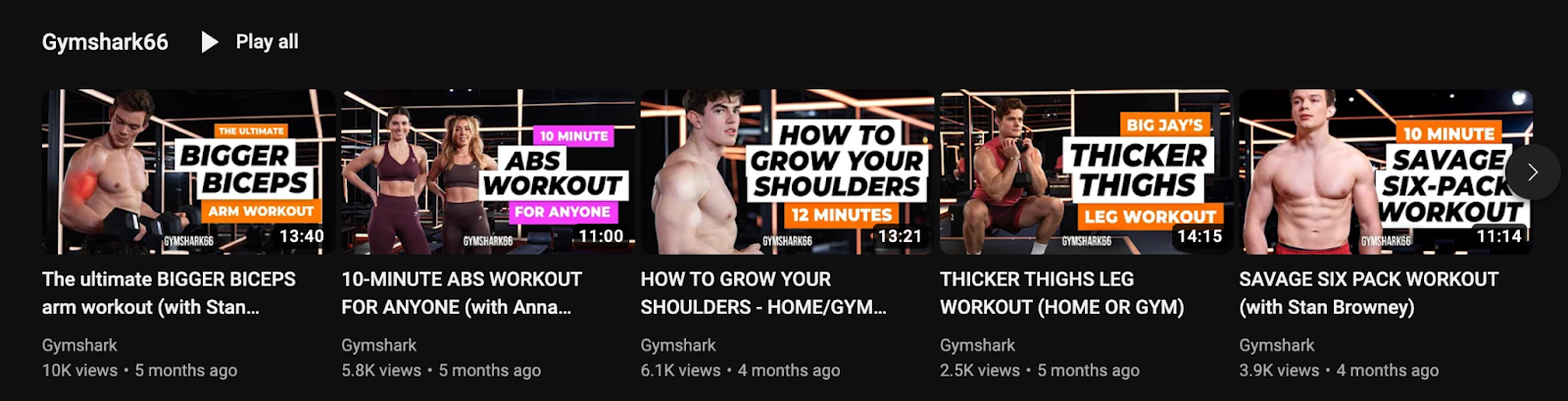Click Gymshark channel name under abs video
The width and height of the screenshot is (1568, 401).
coord(378,345)
